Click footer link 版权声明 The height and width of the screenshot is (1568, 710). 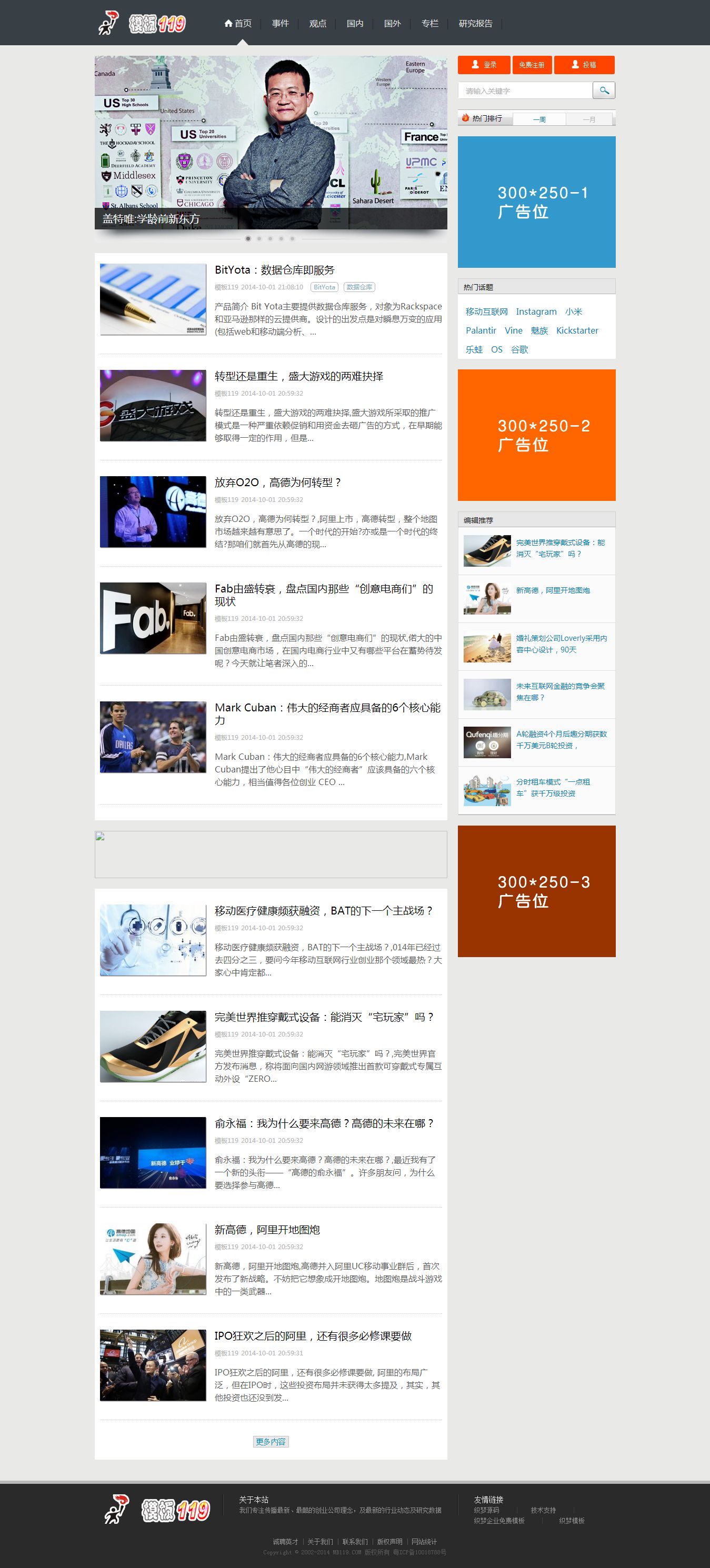click(x=389, y=1542)
